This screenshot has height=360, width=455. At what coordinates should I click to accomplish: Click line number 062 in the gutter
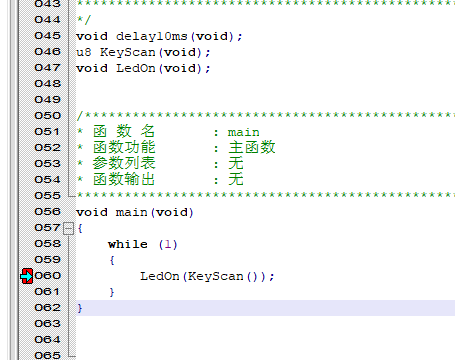coord(47,308)
